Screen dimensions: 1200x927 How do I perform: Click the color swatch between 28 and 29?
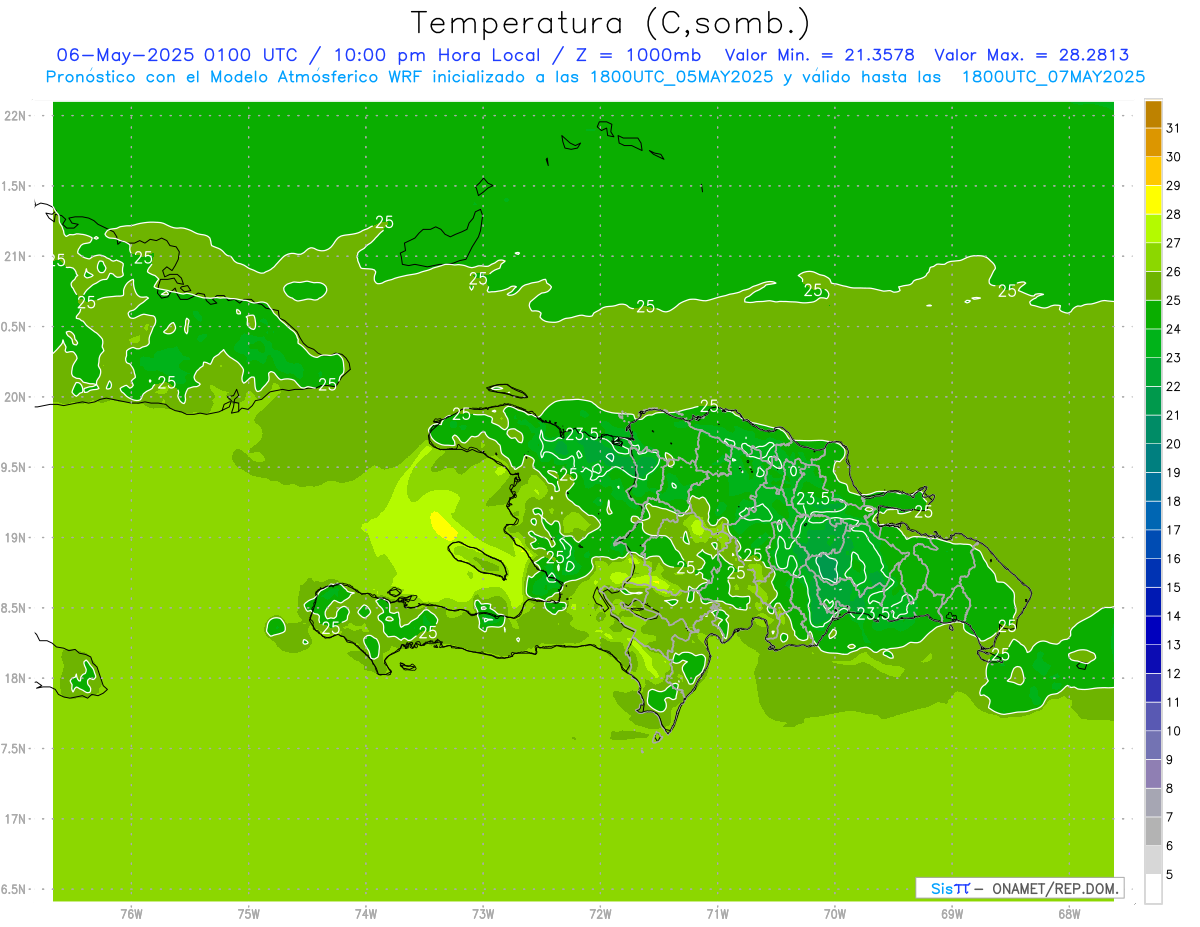pos(1153,200)
